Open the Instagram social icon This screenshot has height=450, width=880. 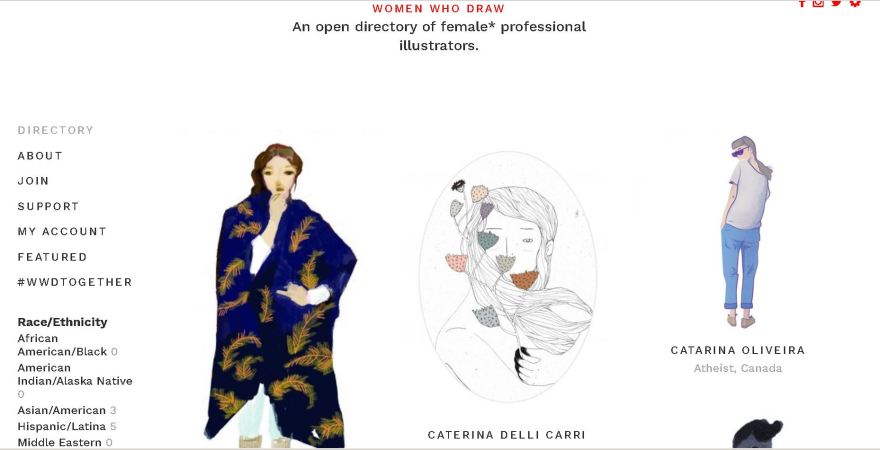(x=818, y=3)
